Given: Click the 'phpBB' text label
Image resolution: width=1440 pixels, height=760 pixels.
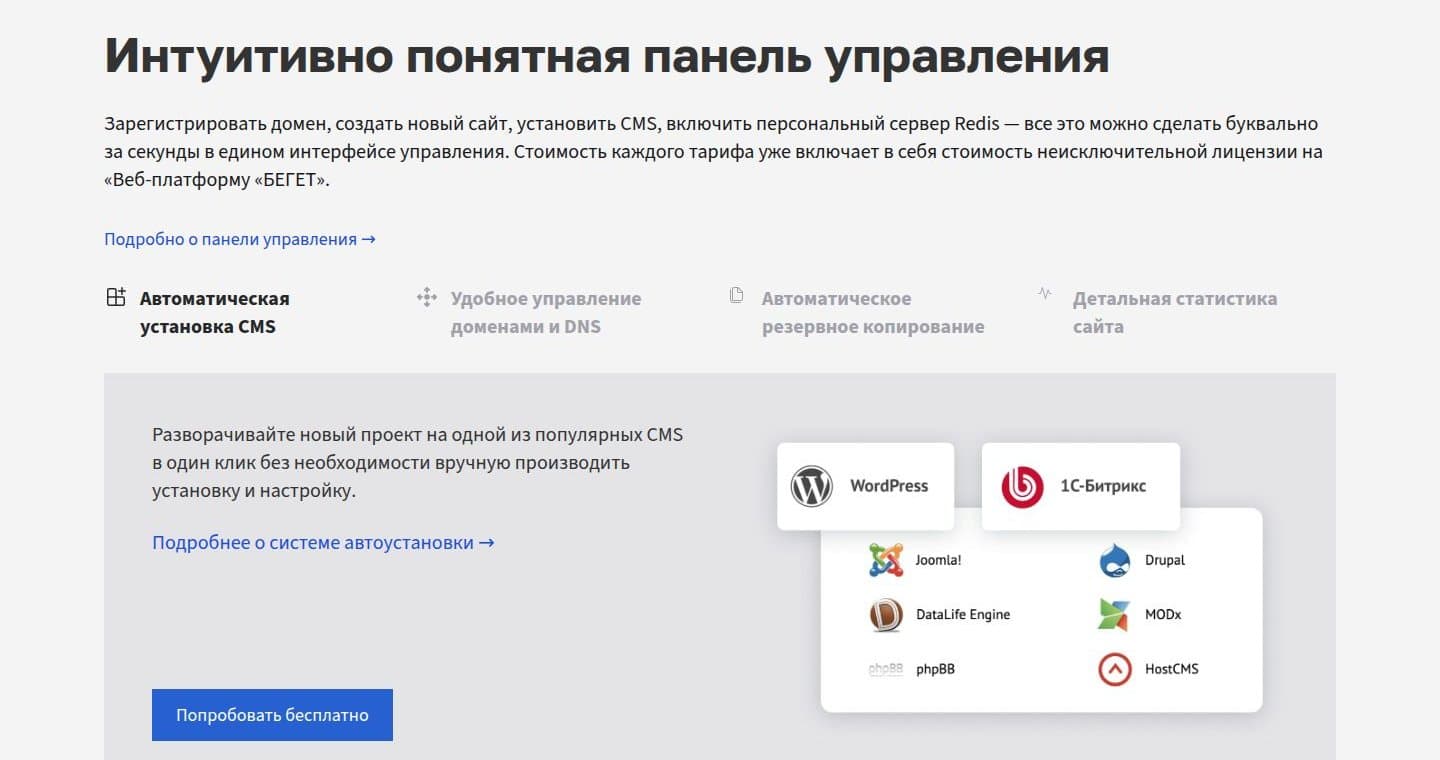Looking at the screenshot, I should coord(935,669).
